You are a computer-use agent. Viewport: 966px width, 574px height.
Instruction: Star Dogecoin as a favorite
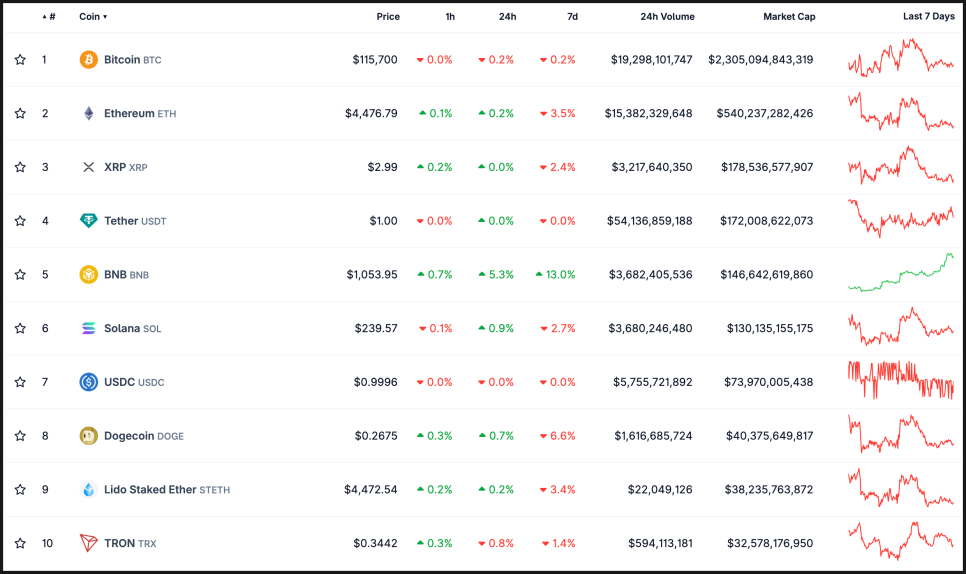coord(20,435)
